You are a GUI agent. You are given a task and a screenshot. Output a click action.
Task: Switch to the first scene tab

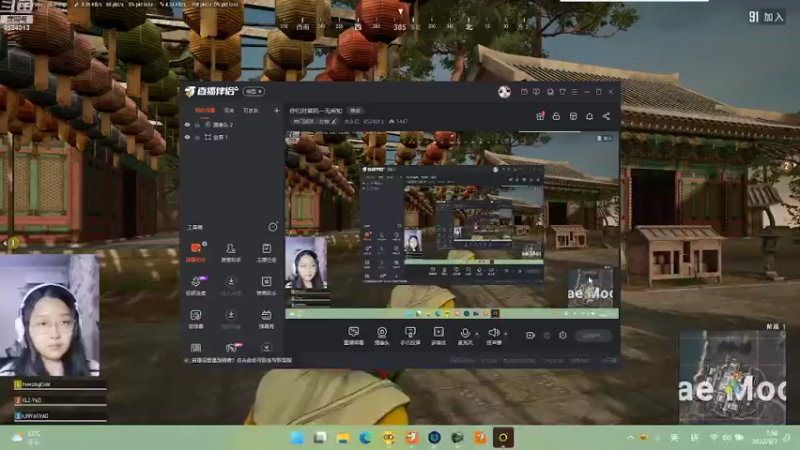[x=205, y=110]
